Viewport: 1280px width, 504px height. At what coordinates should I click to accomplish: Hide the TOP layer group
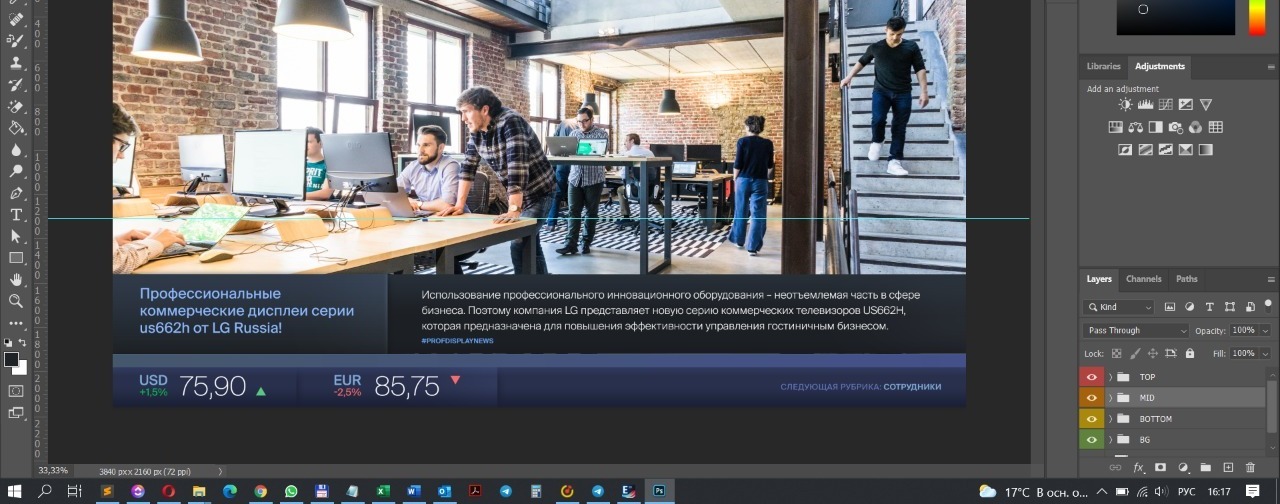pyautogui.click(x=1091, y=377)
